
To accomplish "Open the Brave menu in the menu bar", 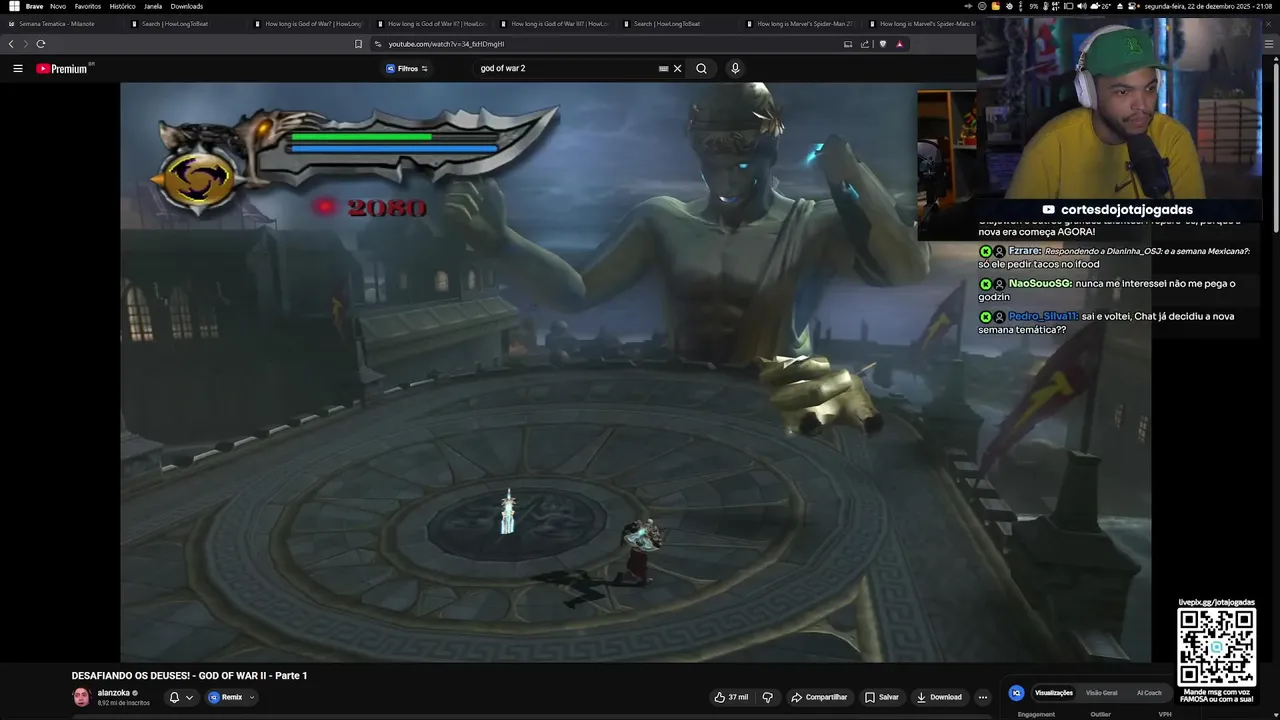I will tap(34, 6).
